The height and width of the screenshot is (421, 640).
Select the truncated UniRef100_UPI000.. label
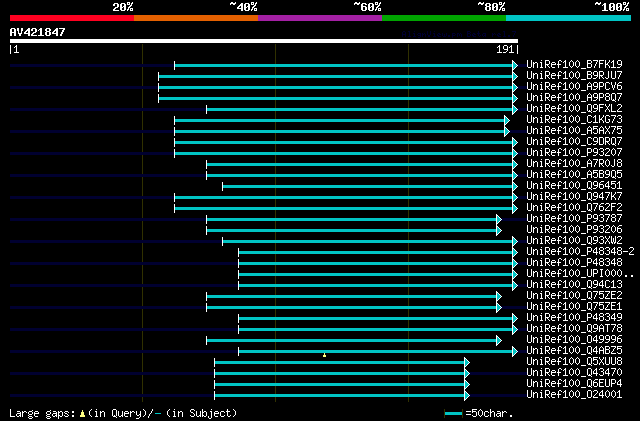coord(580,274)
